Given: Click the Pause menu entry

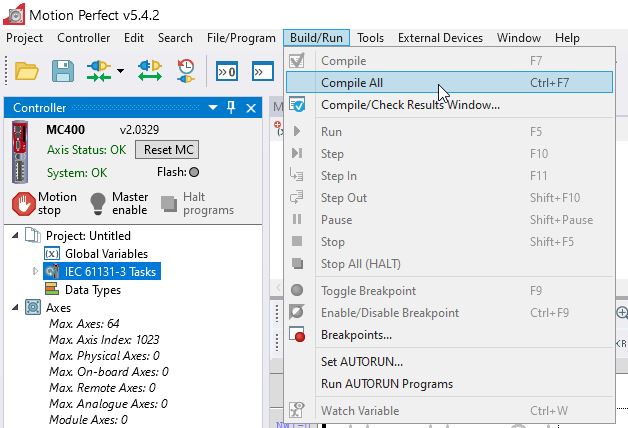Looking at the screenshot, I should click(449, 220).
